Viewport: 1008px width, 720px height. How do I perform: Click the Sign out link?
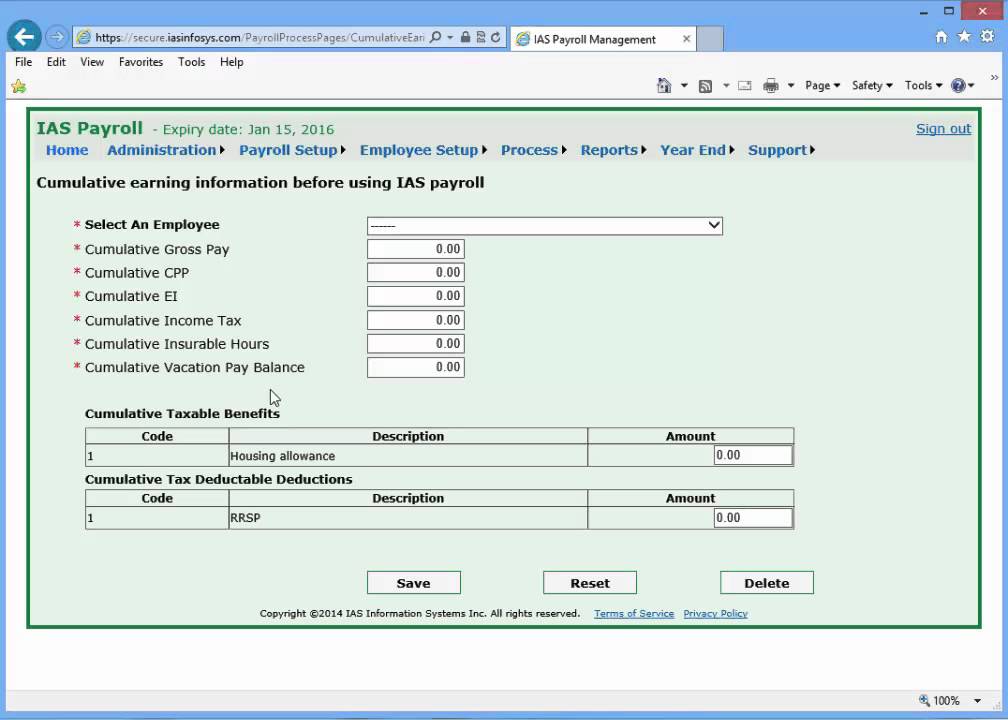coord(943,129)
